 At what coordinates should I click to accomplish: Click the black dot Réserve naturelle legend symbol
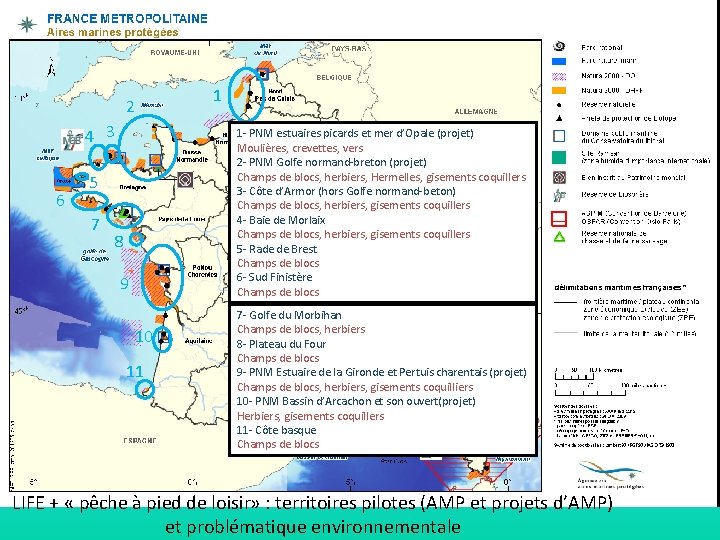pyautogui.click(x=559, y=105)
